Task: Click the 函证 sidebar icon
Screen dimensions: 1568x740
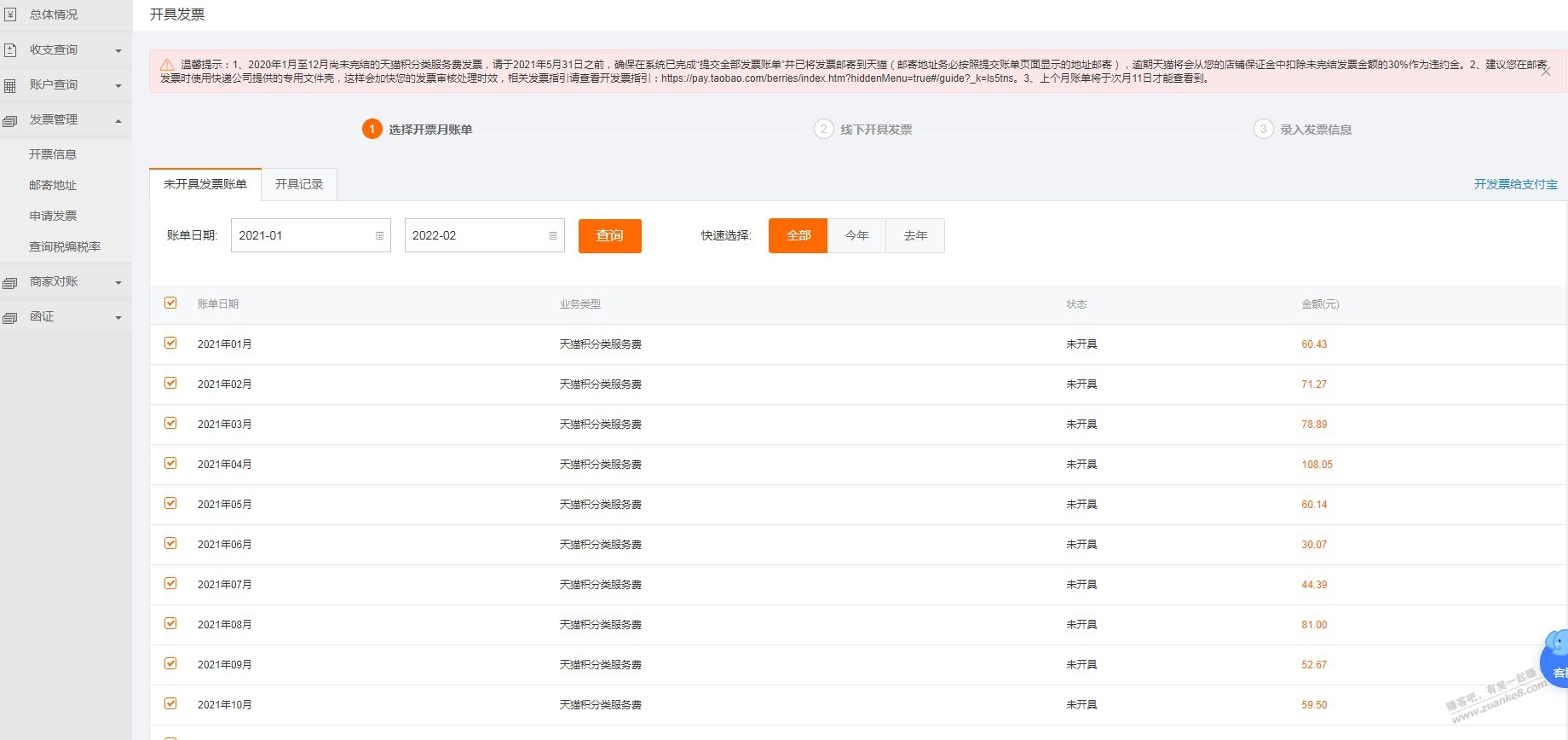Action: [10, 317]
